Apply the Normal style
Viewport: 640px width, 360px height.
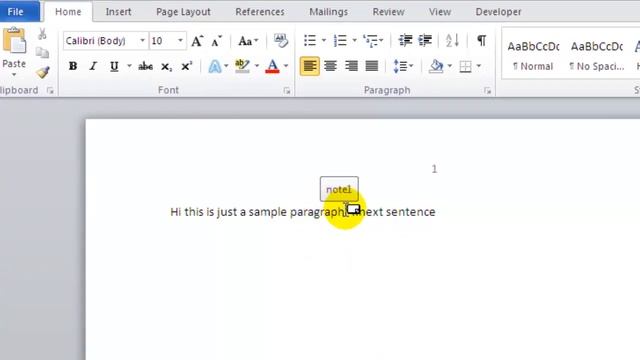point(533,56)
